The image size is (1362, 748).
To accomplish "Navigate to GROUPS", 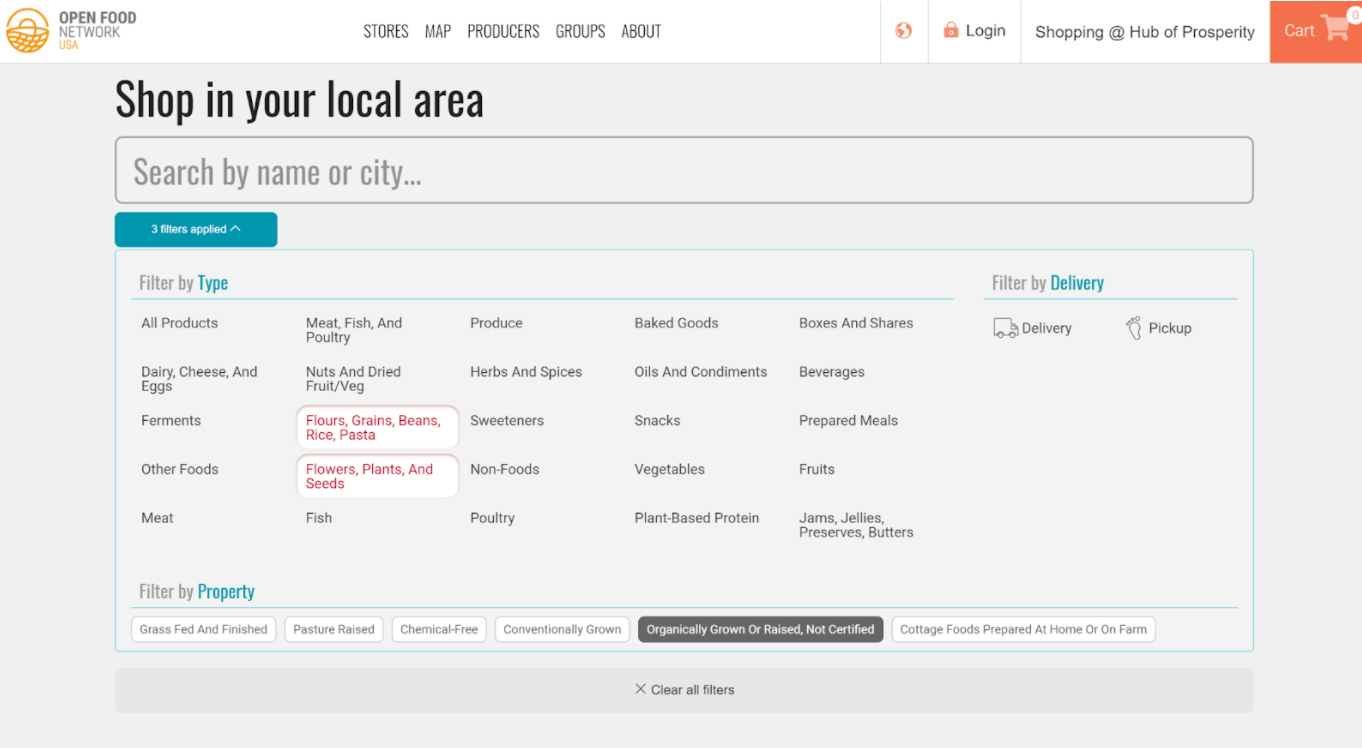I will (x=580, y=31).
